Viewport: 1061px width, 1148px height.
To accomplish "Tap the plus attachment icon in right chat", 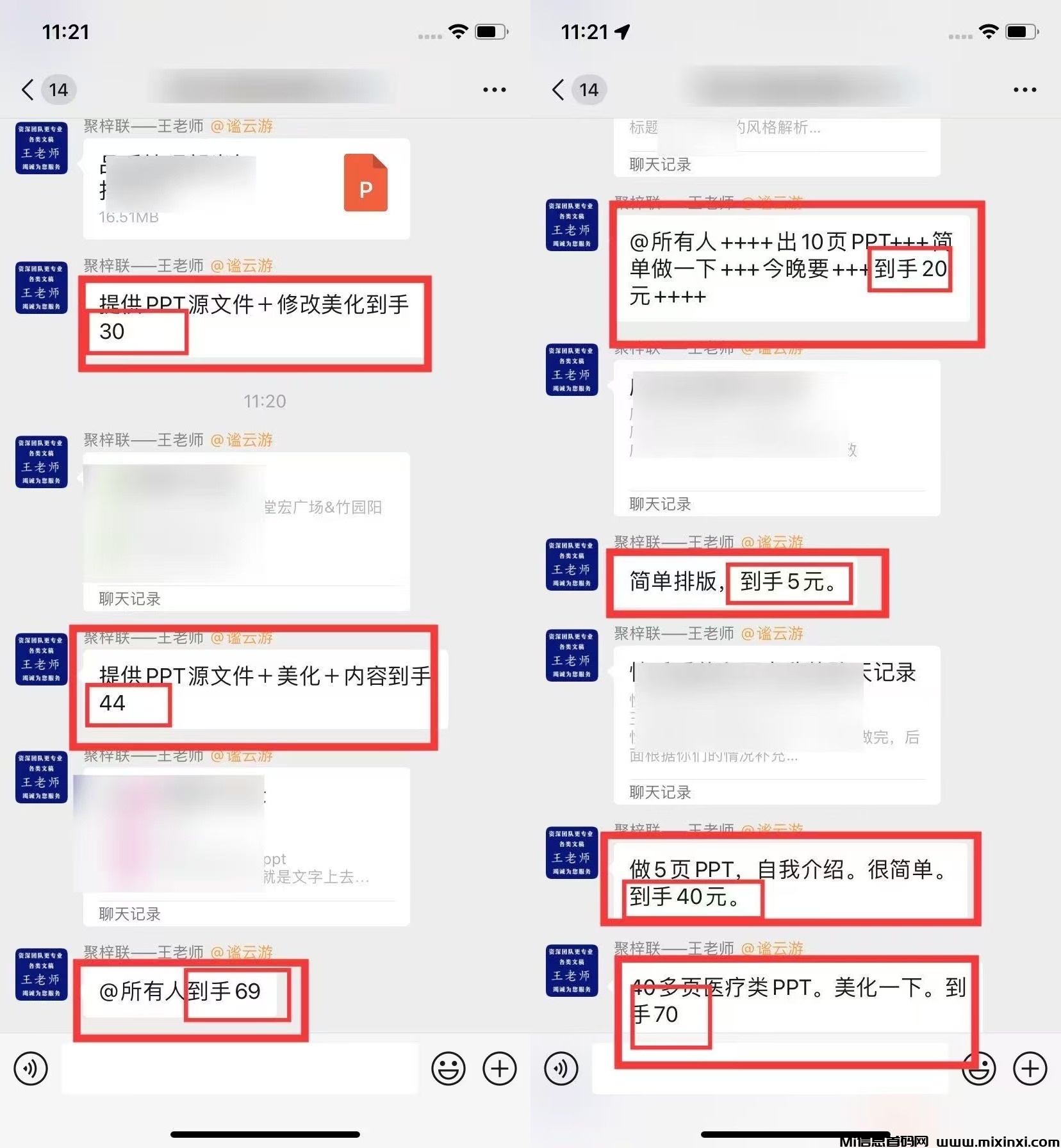I will coord(1030,1068).
